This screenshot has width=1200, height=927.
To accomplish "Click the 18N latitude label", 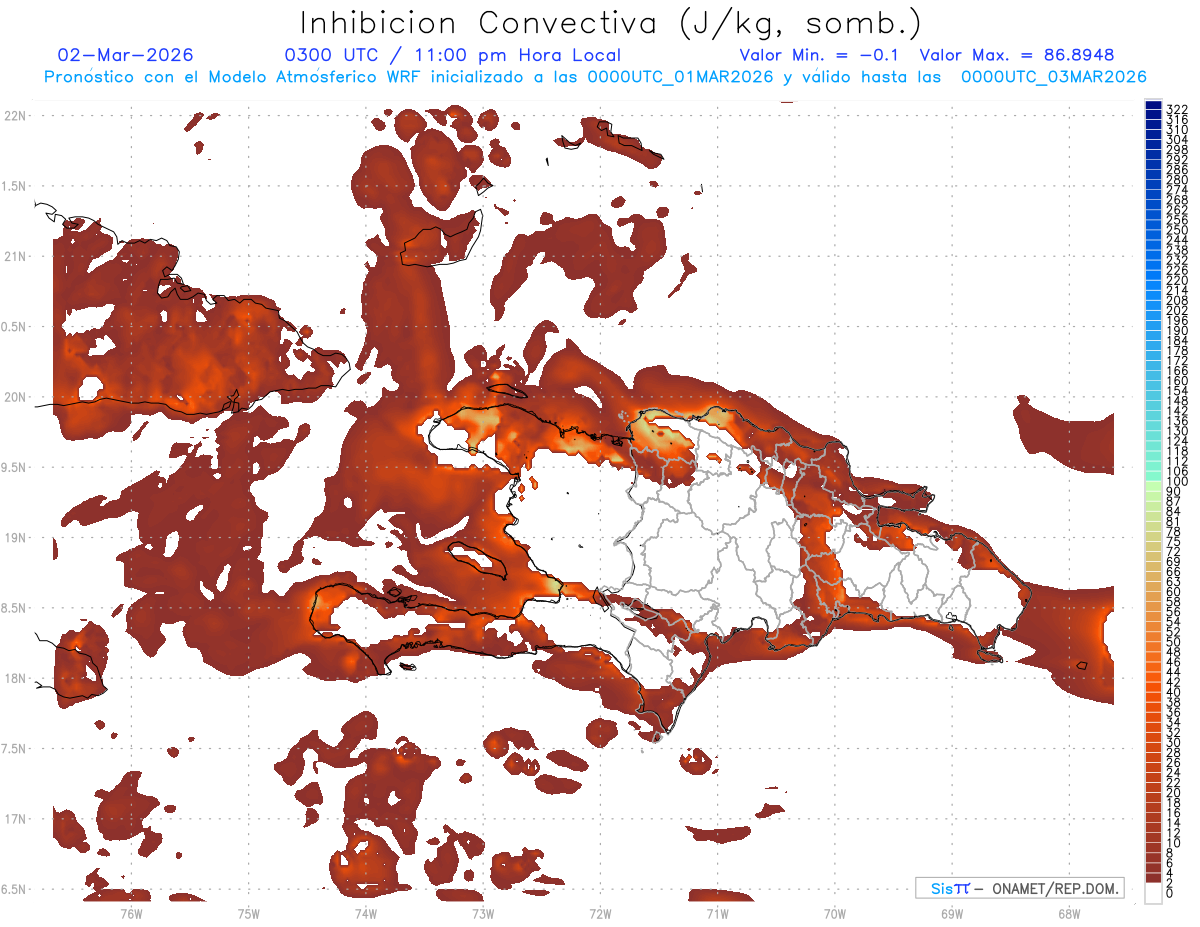I will [15, 678].
